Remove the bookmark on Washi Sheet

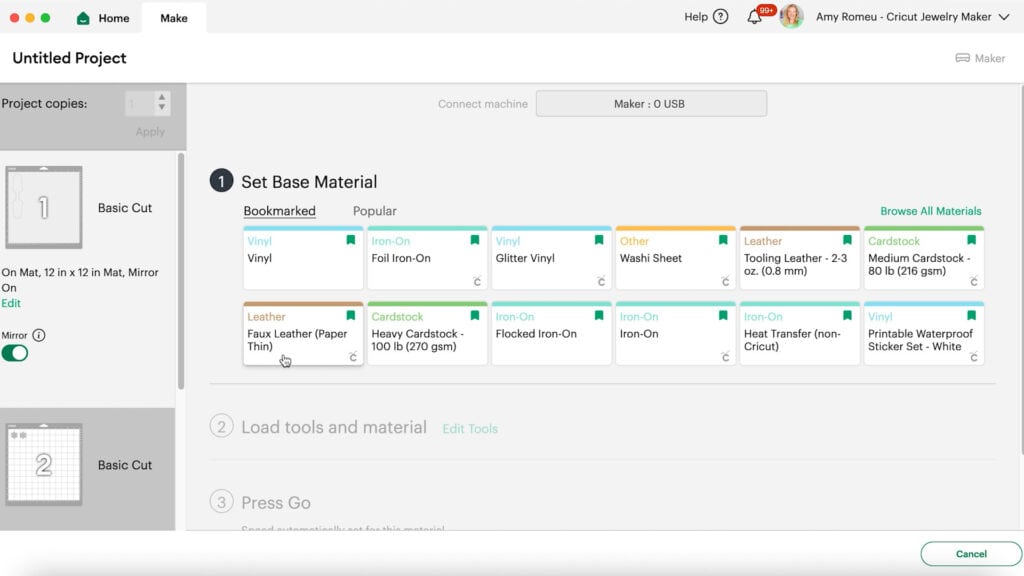click(x=723, y=240)
